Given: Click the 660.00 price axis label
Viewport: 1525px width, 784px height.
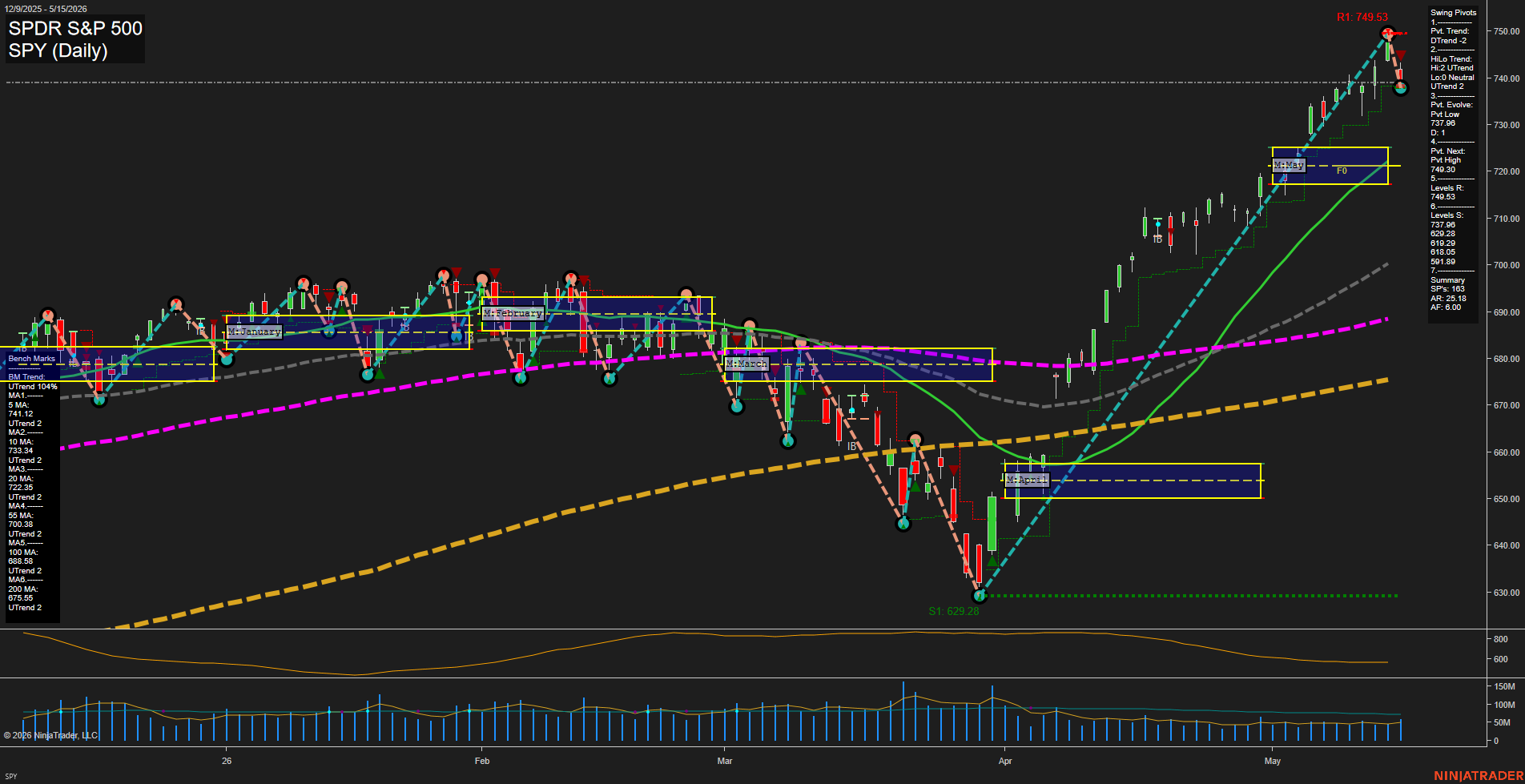Looking at the screenshot, I should (1507, 452).
